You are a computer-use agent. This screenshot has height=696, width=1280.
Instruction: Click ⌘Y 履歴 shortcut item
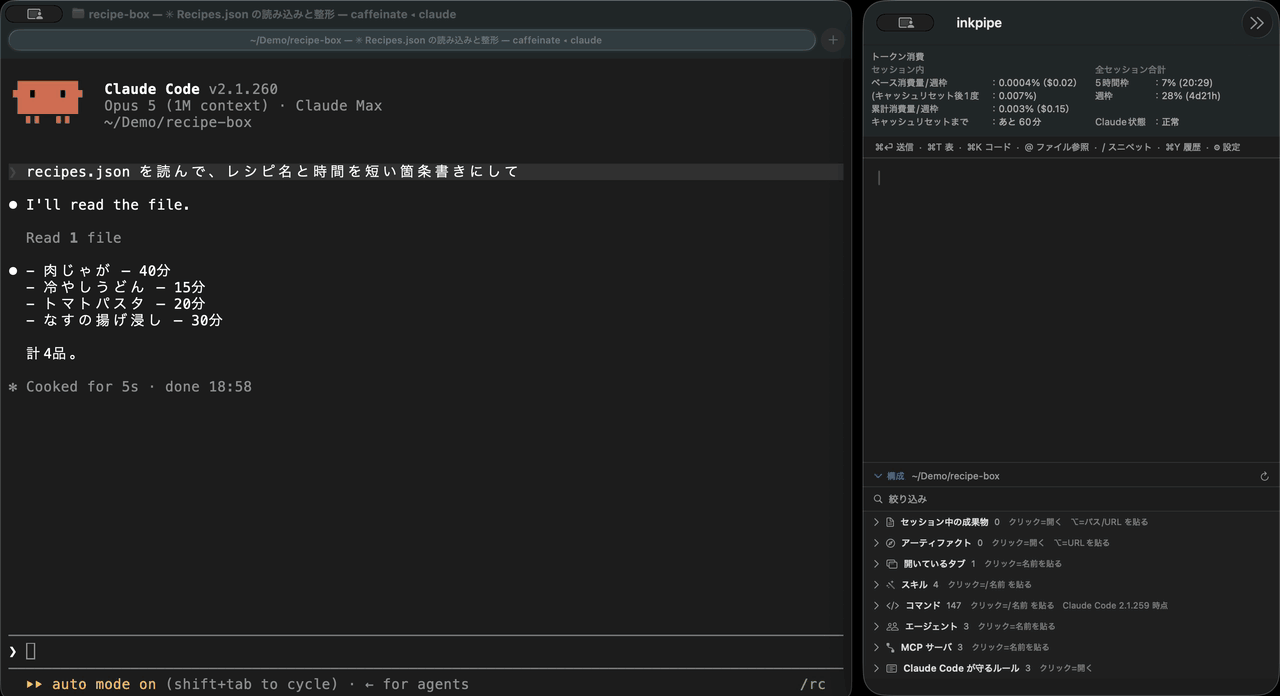(x=1183, y=147)
